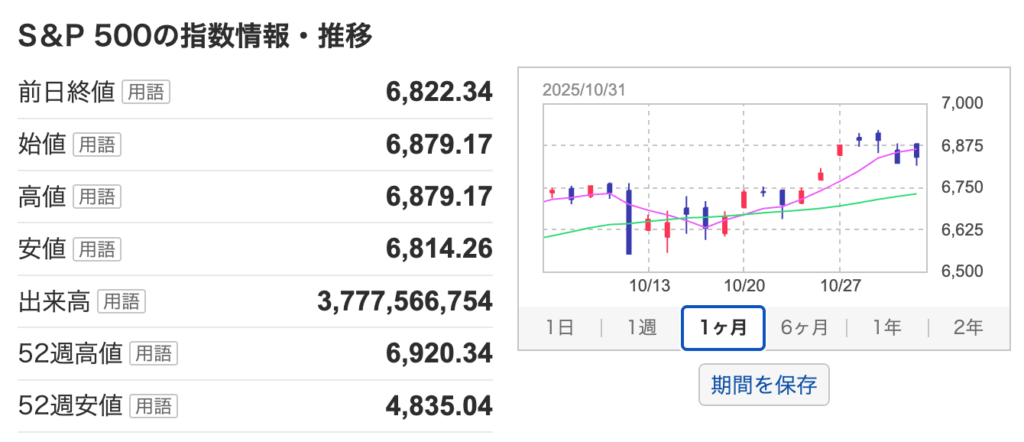Select the highlighted 1ヶ月 period tab
The height and width of the screenshot is (442, 1024).
tap(723, 327)
